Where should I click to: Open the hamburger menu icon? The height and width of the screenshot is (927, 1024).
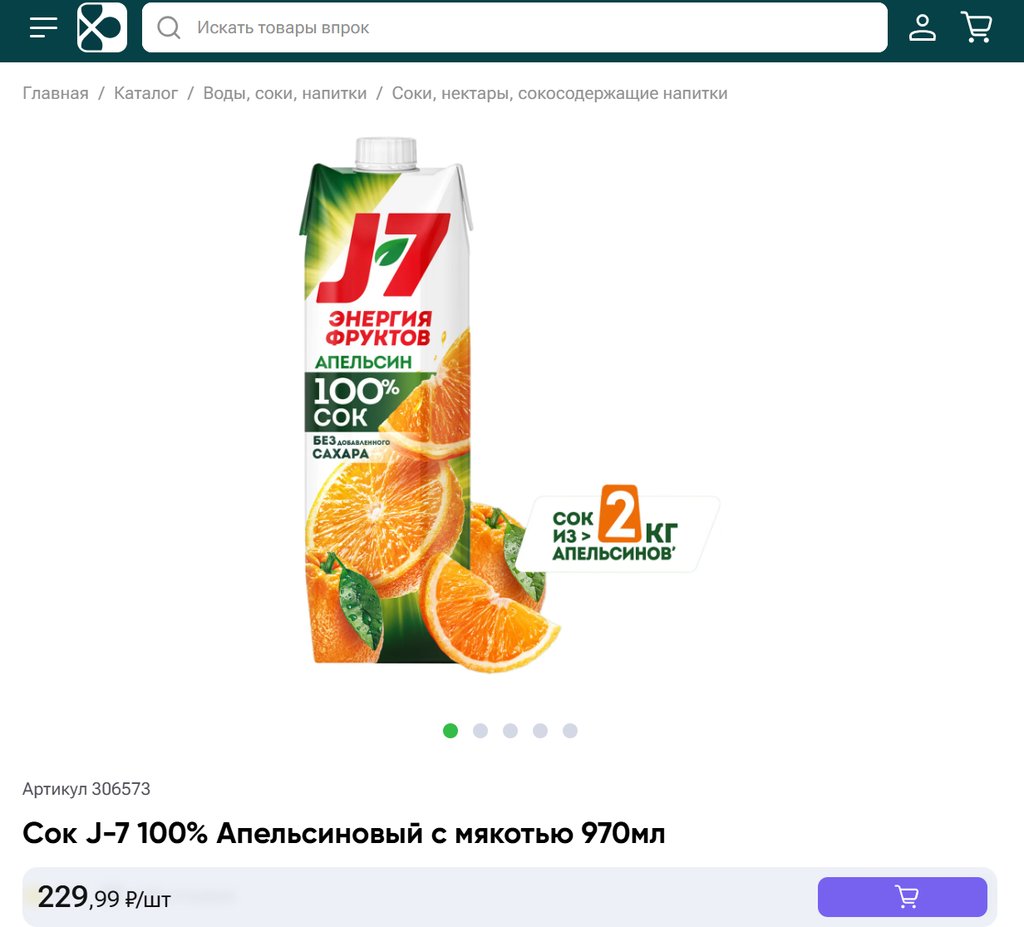(x=43, y=27)
